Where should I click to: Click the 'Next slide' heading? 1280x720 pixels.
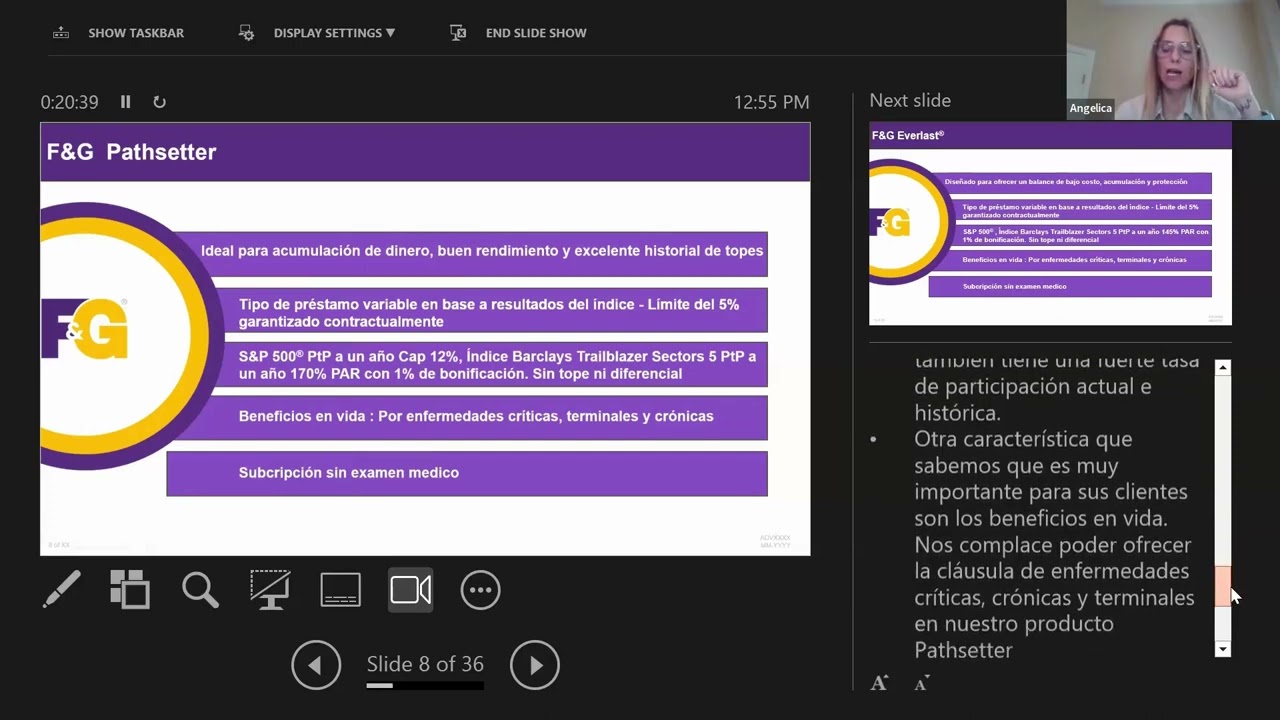(910, 100)
